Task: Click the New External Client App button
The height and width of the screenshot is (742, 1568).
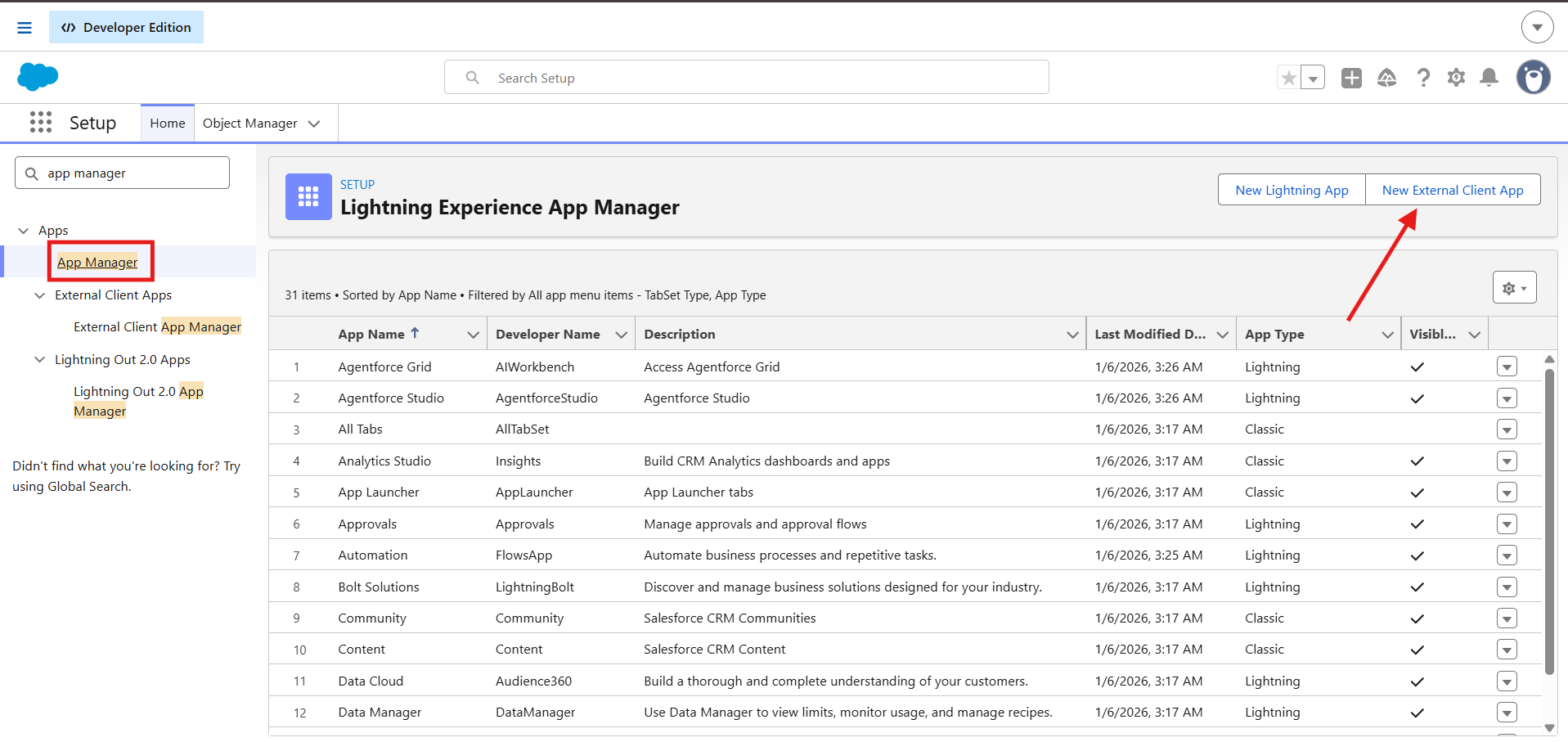Action: 1453,190
